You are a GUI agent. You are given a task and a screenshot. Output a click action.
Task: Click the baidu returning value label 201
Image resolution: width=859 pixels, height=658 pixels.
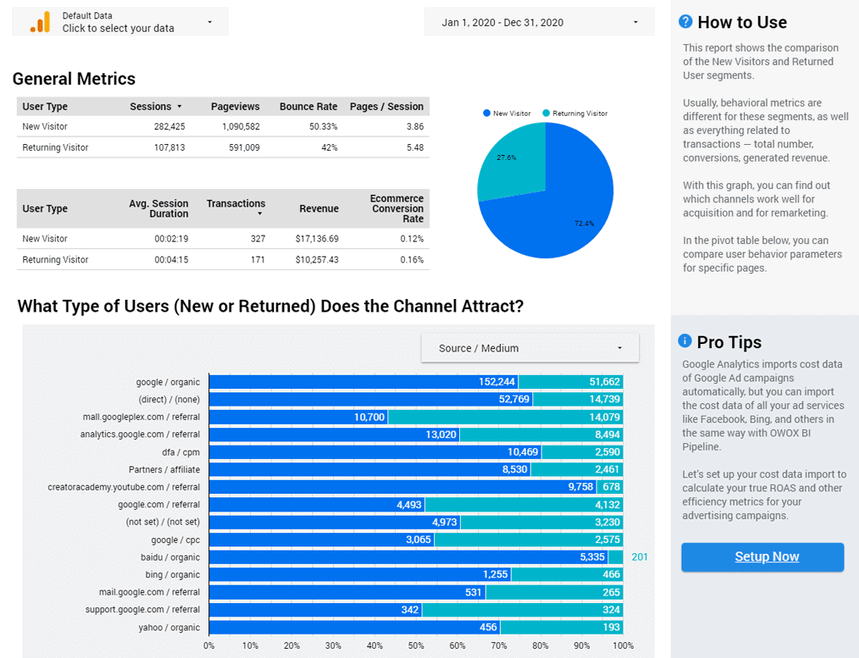(x=639, y=557)
